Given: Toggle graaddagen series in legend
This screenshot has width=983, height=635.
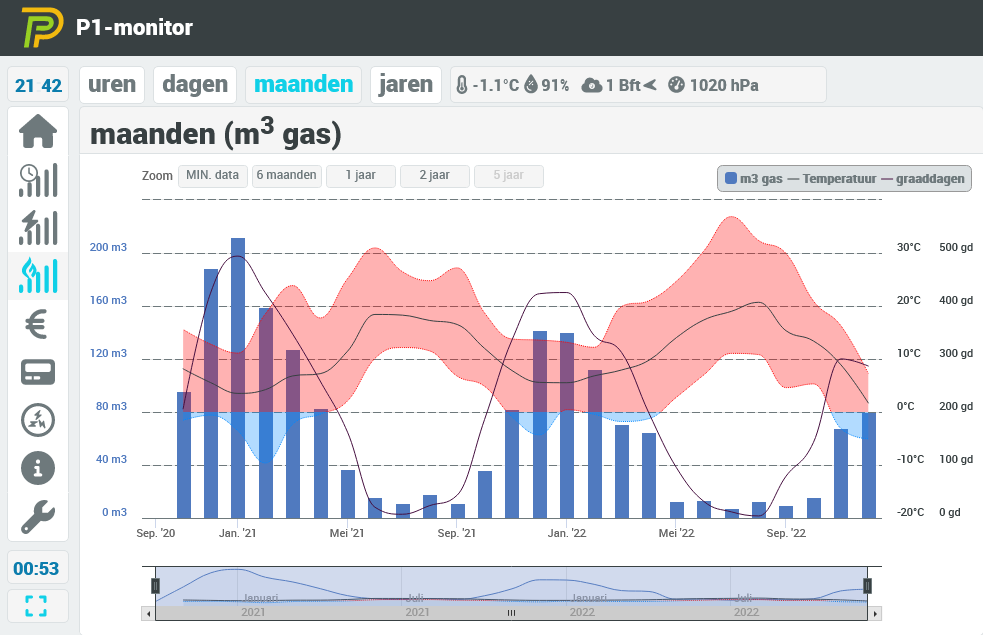Looking at the screenshot, I should click(x=923, y=179).
